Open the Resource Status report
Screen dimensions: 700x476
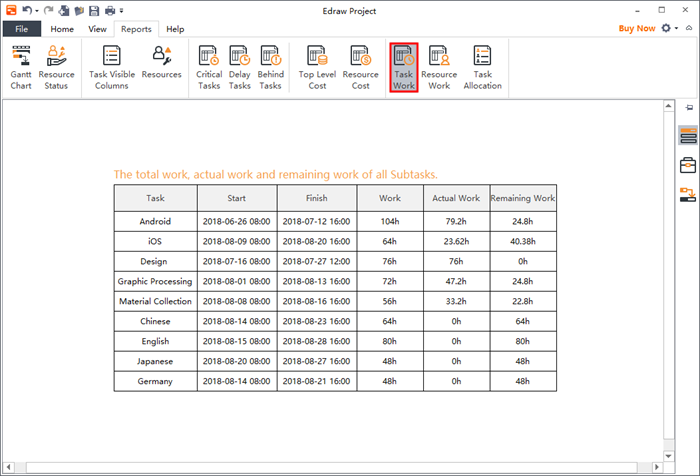pyautogui.click(x=56, y=67)
